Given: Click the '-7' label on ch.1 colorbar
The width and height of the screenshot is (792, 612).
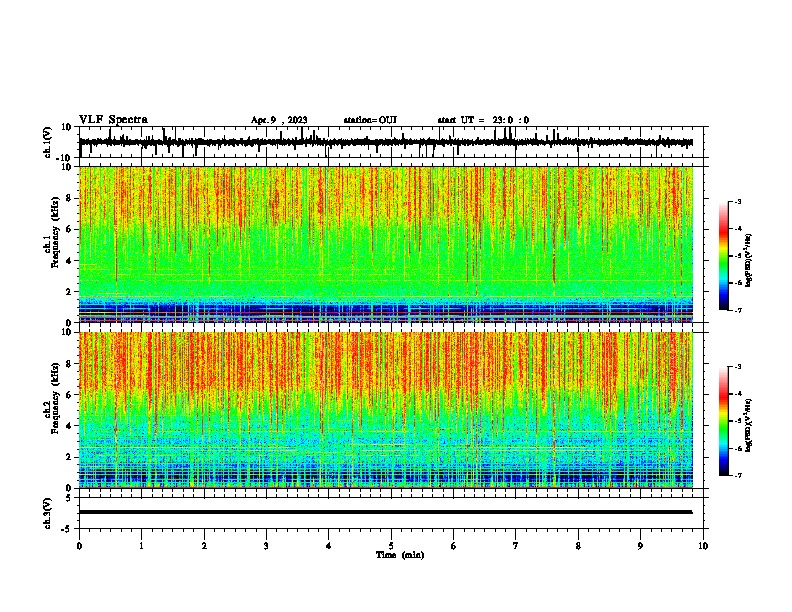Looking at the screenshot, I should 737,311.
